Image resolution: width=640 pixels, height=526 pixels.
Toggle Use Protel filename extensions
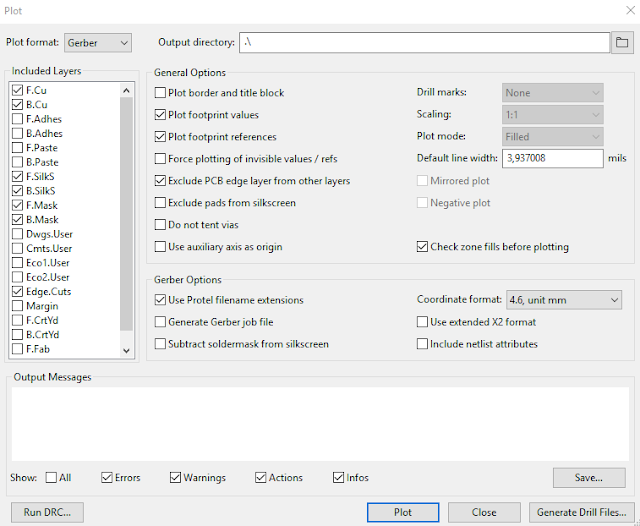click(160, 300)
